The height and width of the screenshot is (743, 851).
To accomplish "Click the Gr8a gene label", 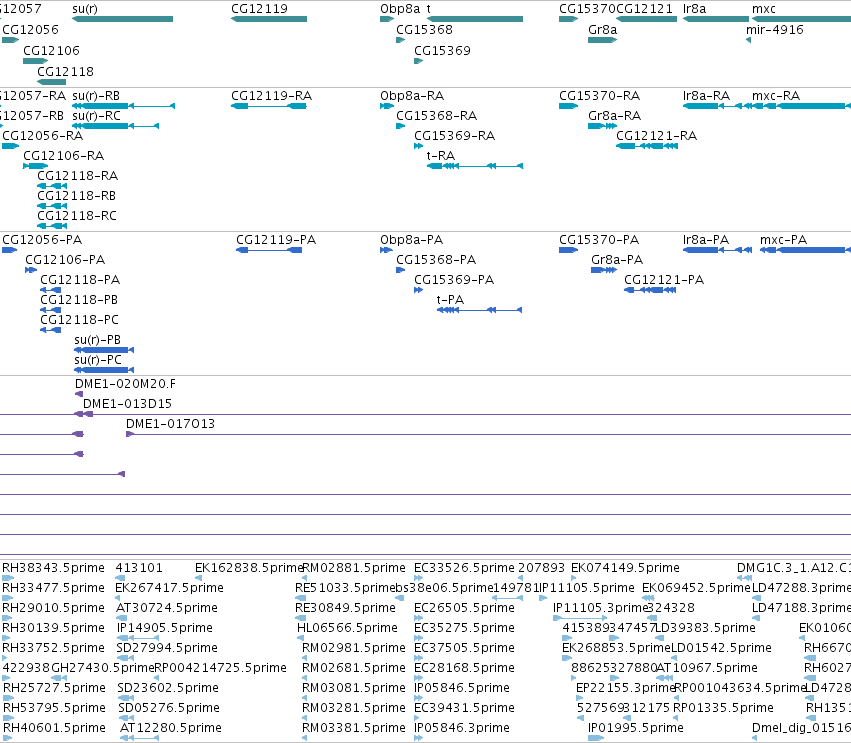I will tap(602, 29).
